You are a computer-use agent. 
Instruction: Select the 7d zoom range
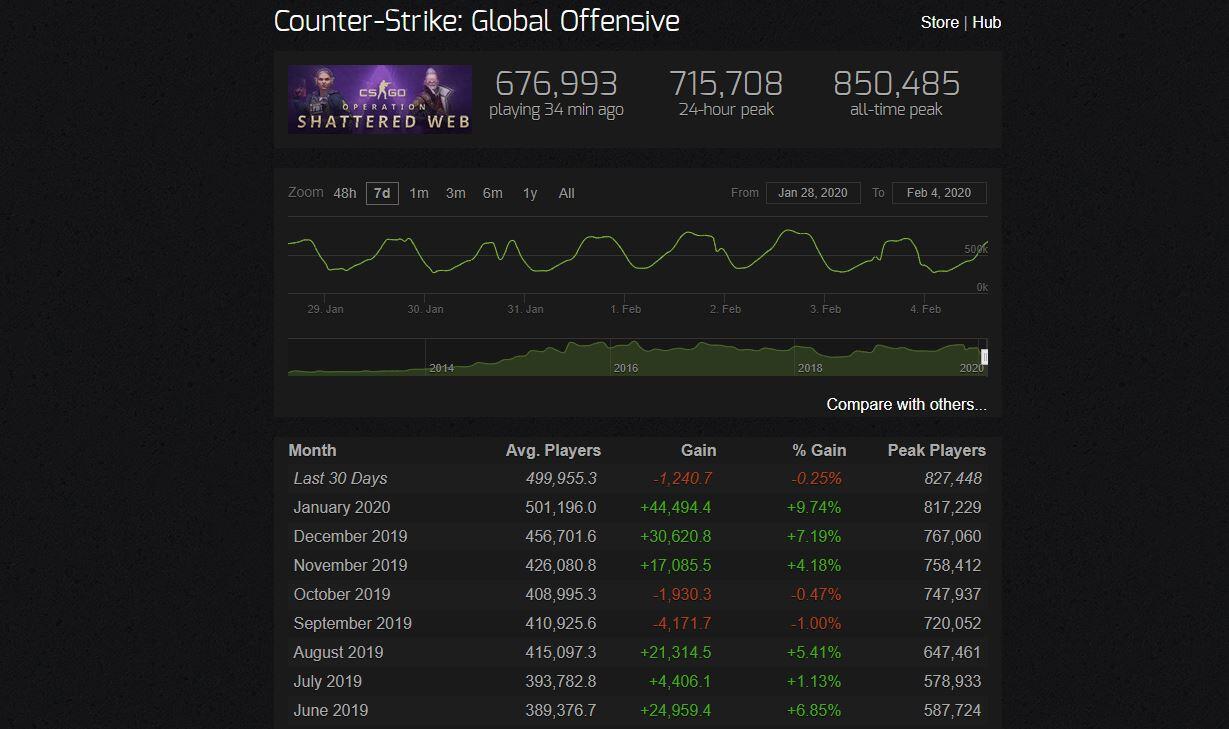(382, 193)
